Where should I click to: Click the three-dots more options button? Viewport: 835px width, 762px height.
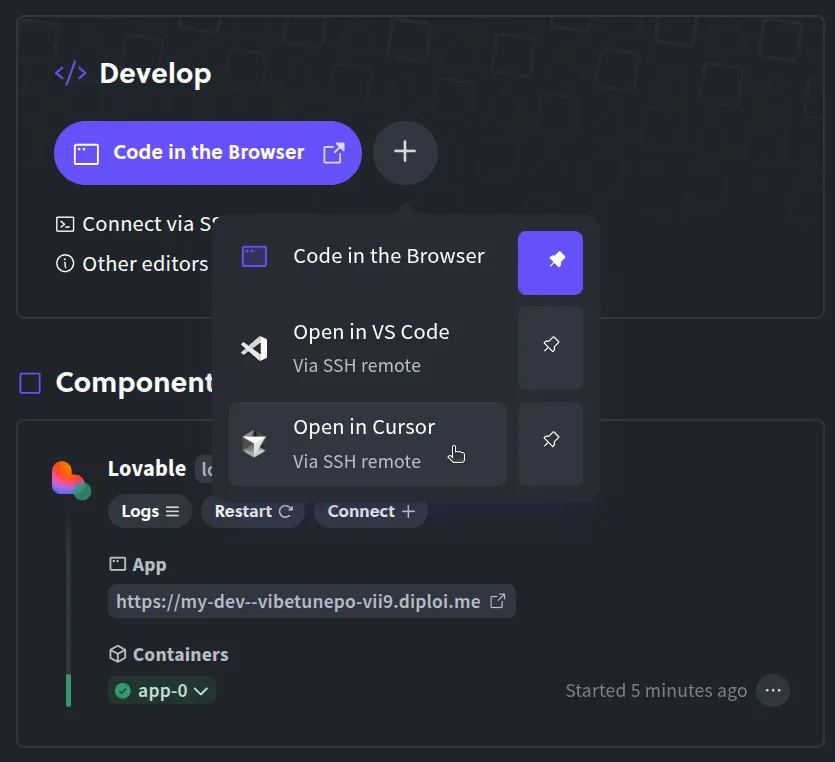772,690
